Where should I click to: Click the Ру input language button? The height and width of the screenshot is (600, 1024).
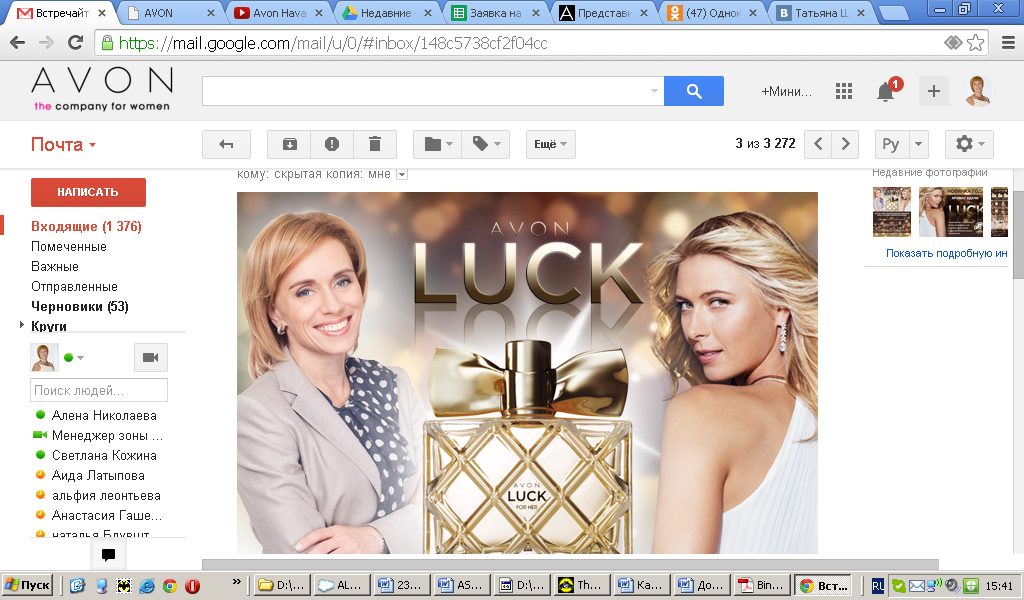(891, 144)
